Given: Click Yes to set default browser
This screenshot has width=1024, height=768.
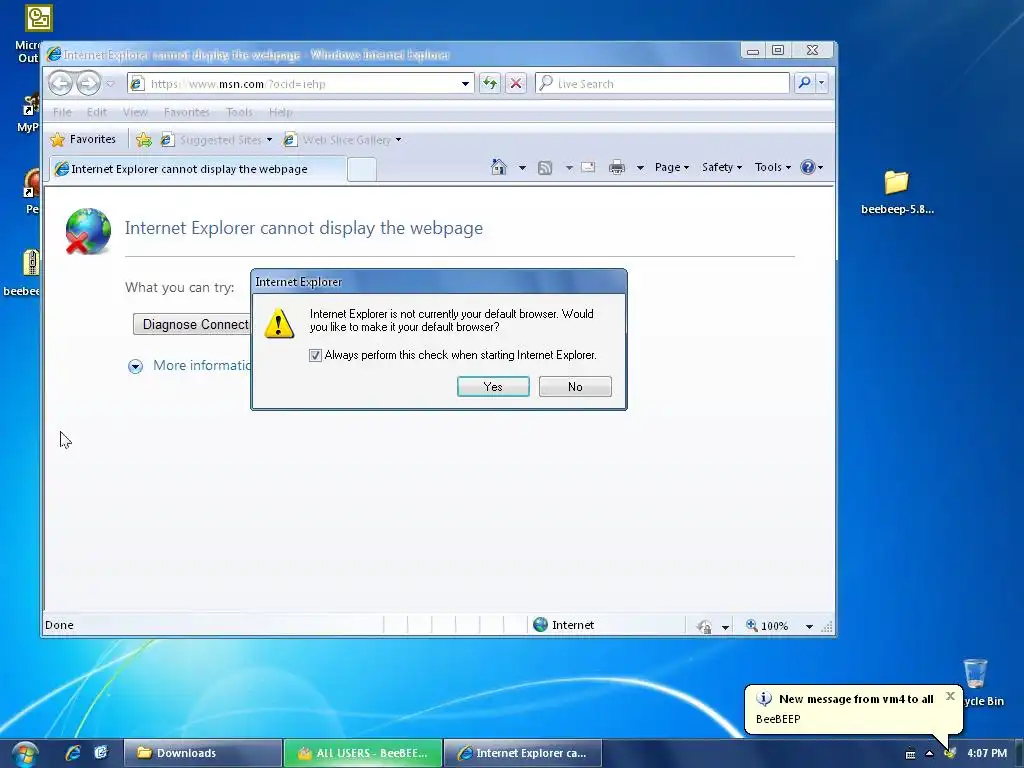Looking at the screenshot, I should (x=493, y=387).
